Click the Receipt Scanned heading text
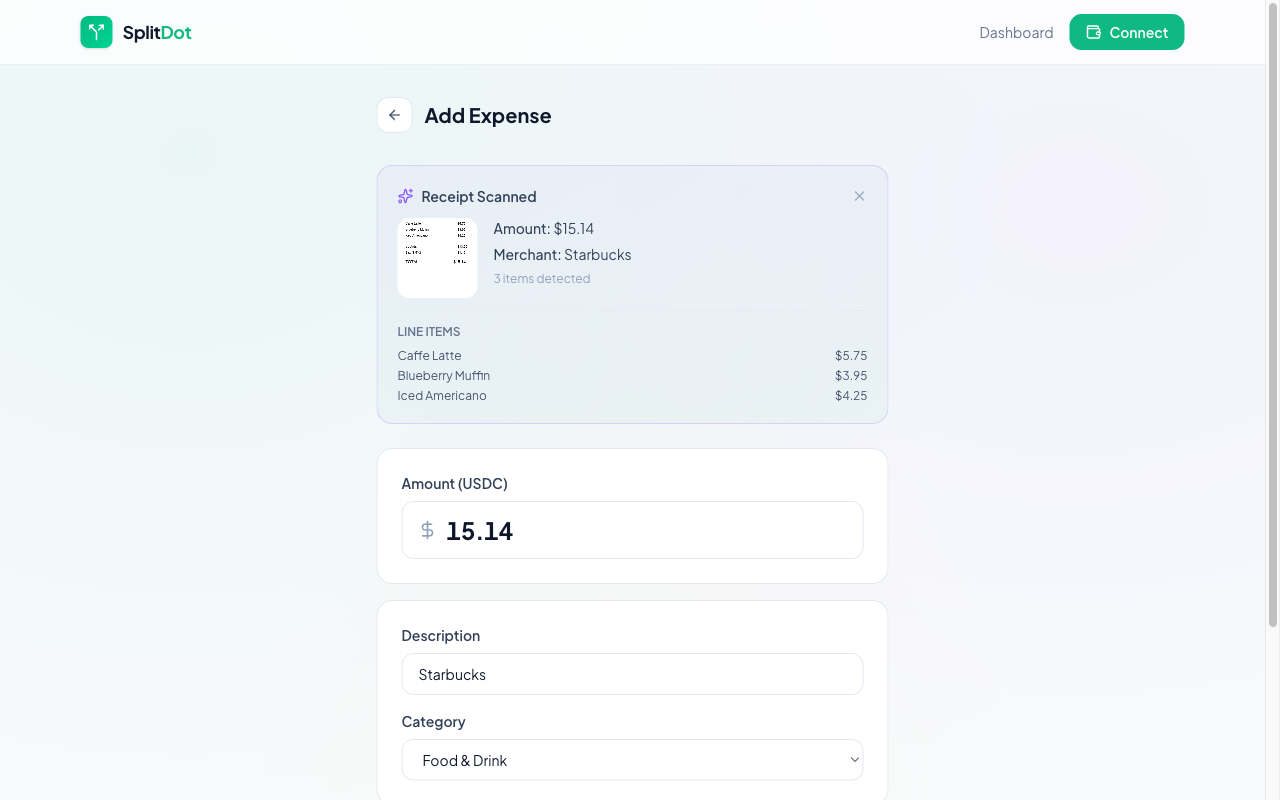This screenshot has width=1280, height=800. click(478, 197)
